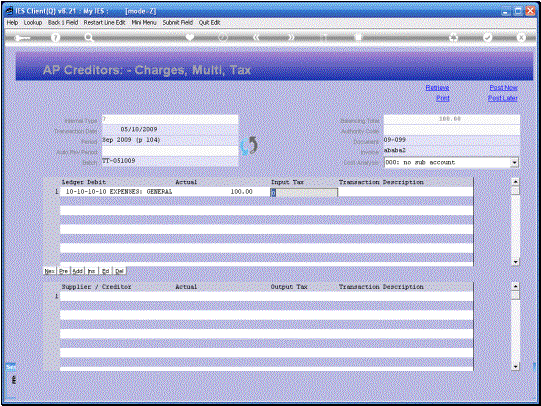Click the Add button below the ledger grid
The image size is (541, 406).
coord(78,271)
